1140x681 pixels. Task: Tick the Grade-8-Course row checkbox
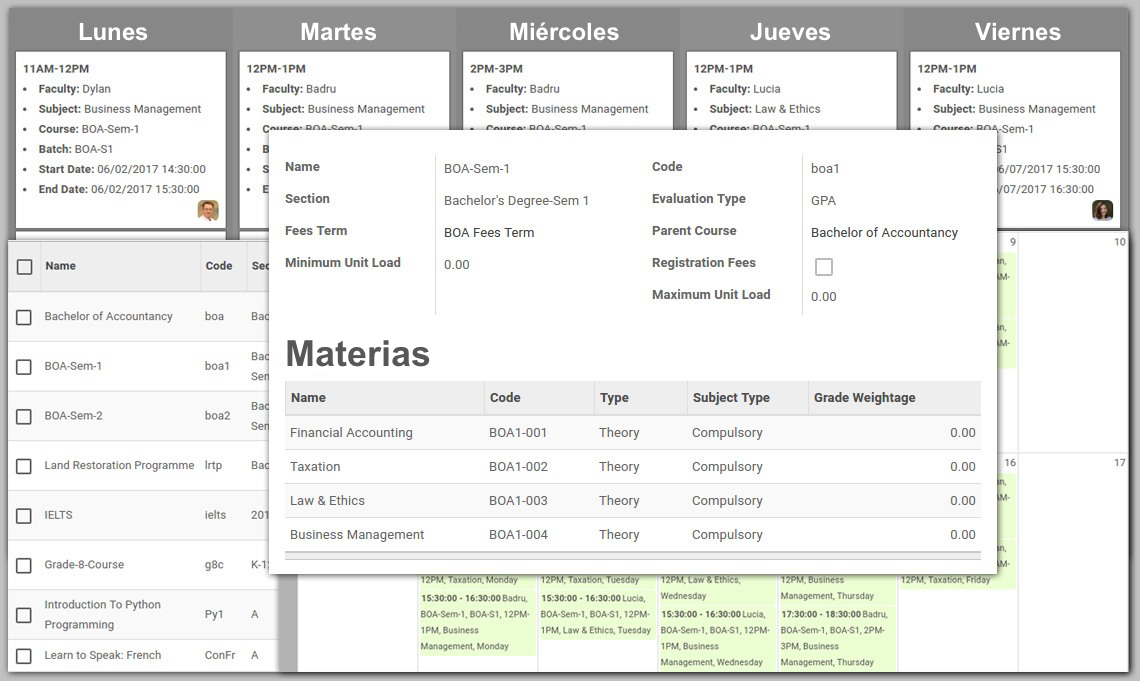coord(25,565)
